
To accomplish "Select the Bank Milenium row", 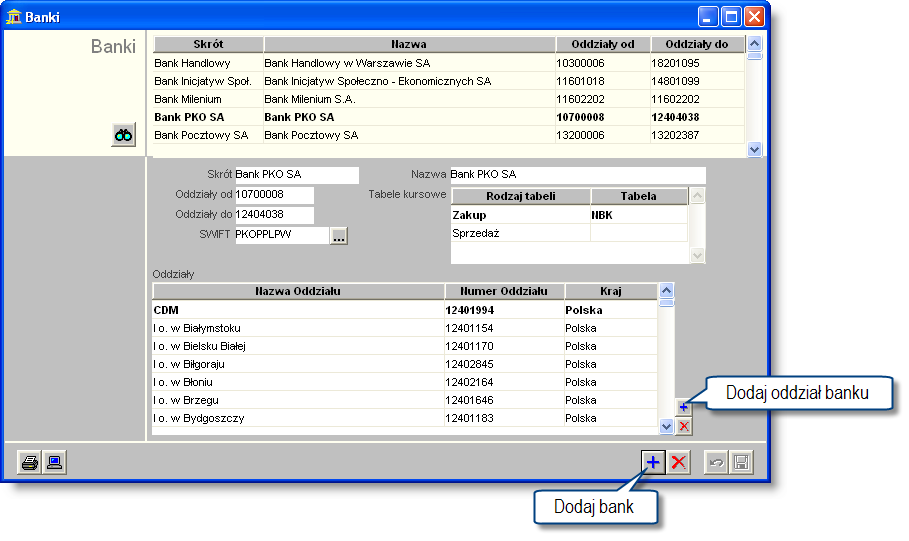I will 449,99.
